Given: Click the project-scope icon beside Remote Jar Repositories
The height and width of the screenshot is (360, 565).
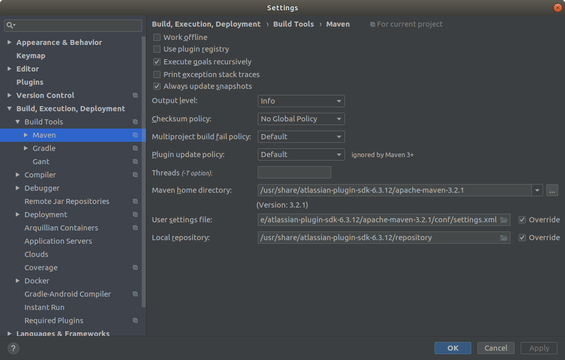Looking at the screenshot, I should click(x=135, y=201).
